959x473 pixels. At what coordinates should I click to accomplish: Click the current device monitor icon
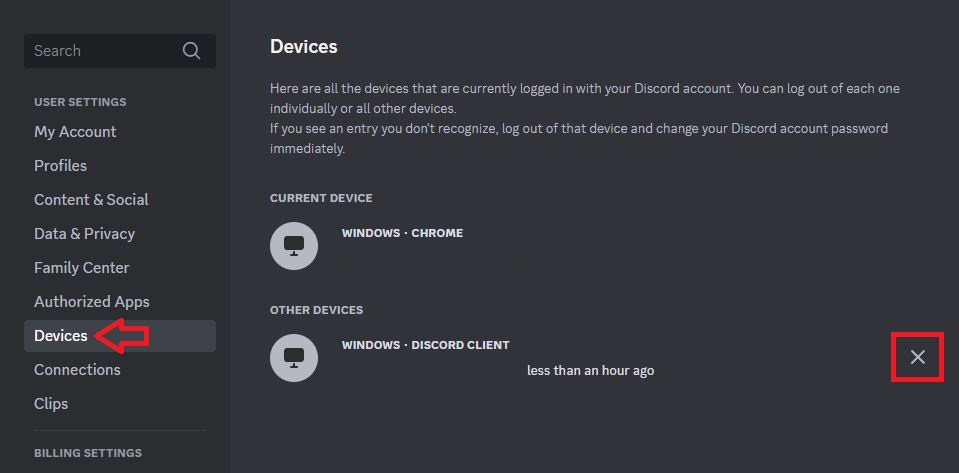point(294,246)
